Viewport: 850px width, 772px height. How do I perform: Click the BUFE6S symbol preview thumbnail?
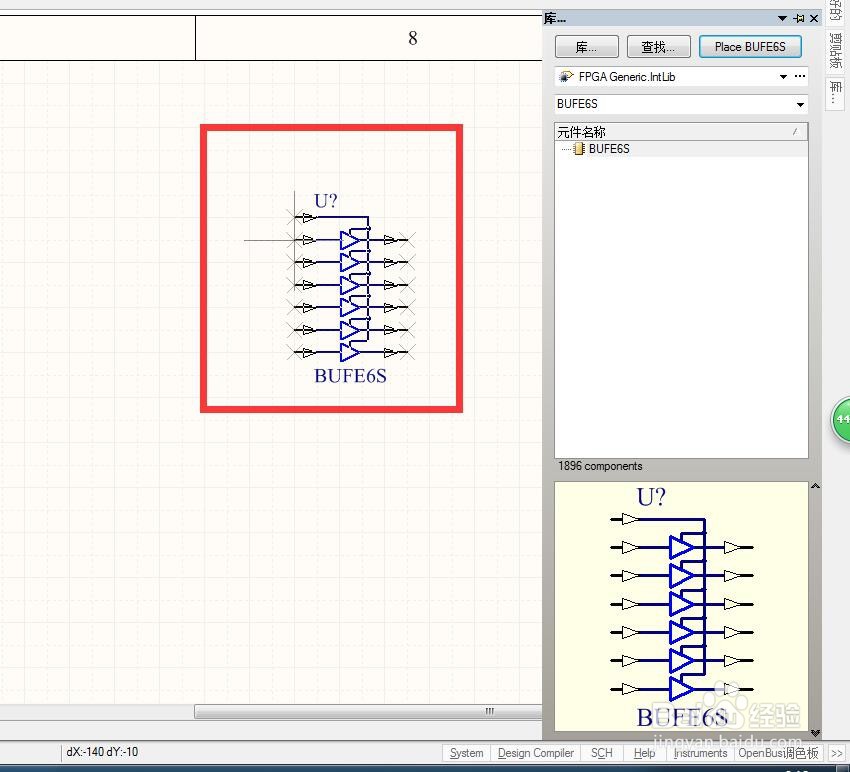681,606
